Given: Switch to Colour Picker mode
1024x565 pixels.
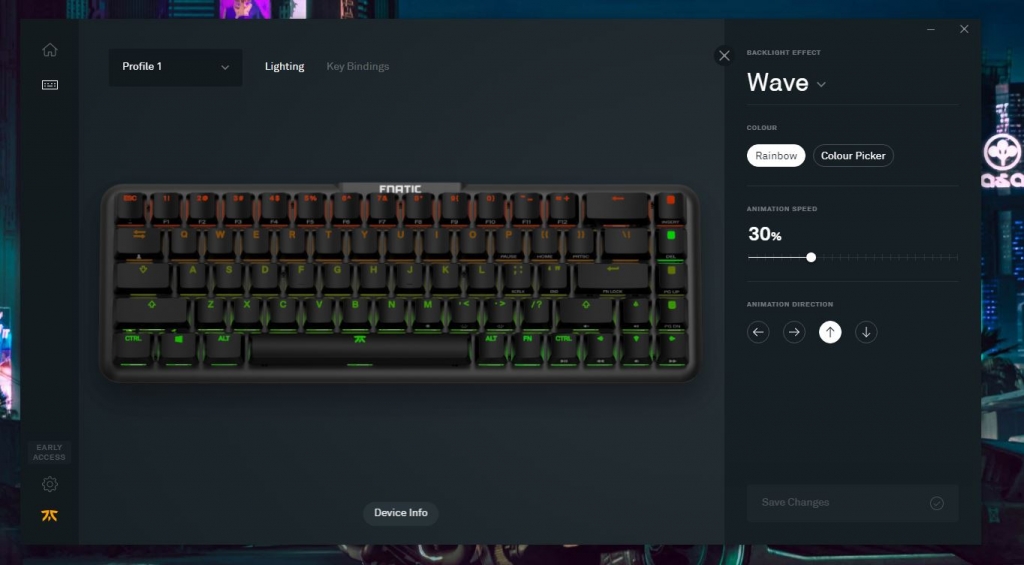Looking at the screenshot, I should click(x=853, y=155).
